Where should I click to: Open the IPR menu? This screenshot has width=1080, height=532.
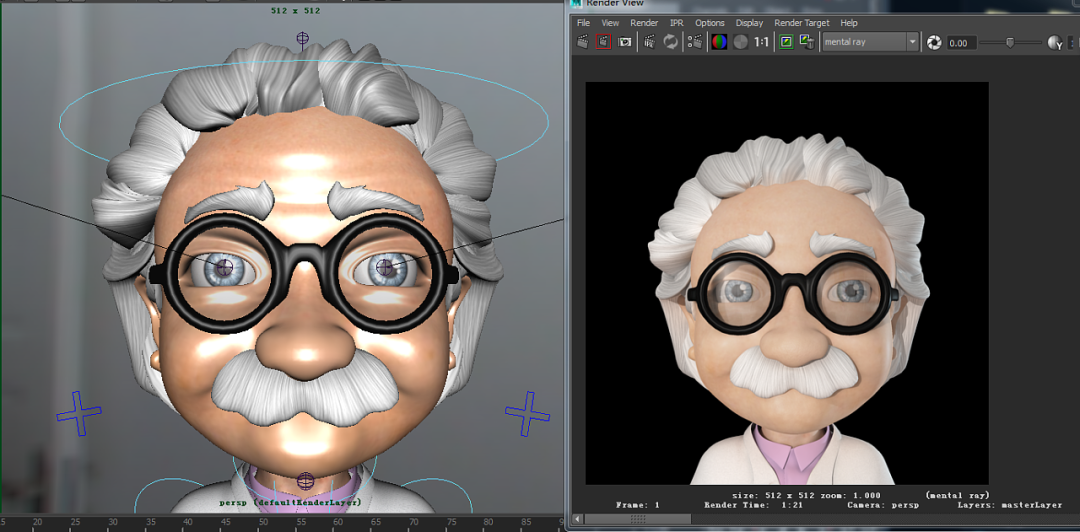pos(676,23)
